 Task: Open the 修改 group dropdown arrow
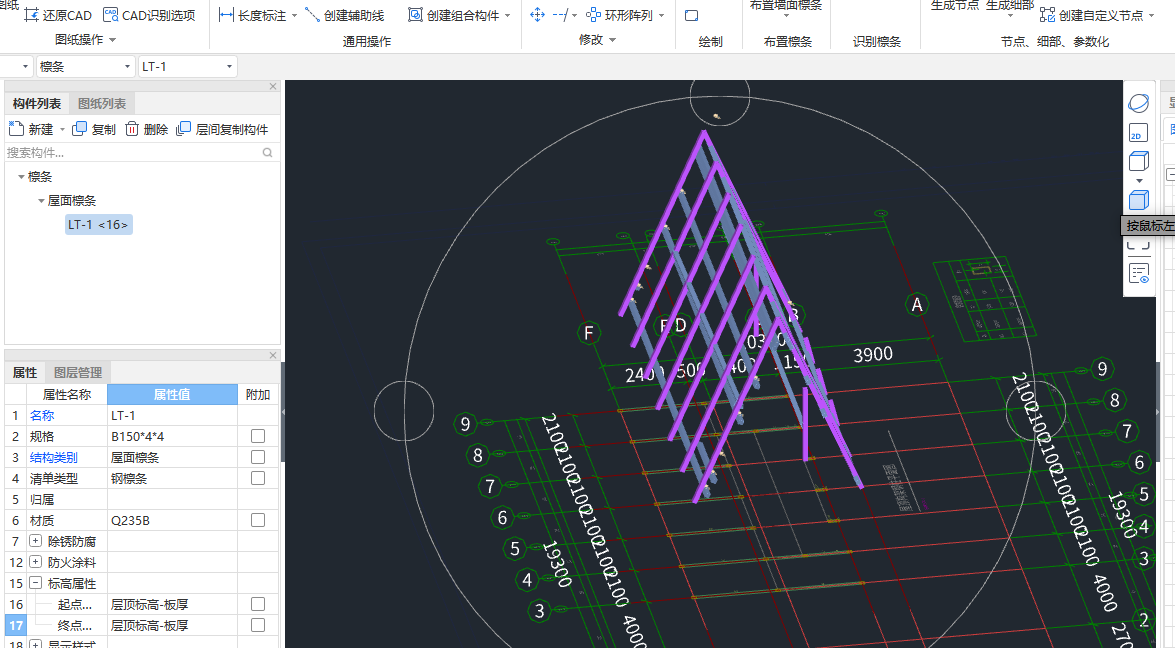click(x=612, y=40)
